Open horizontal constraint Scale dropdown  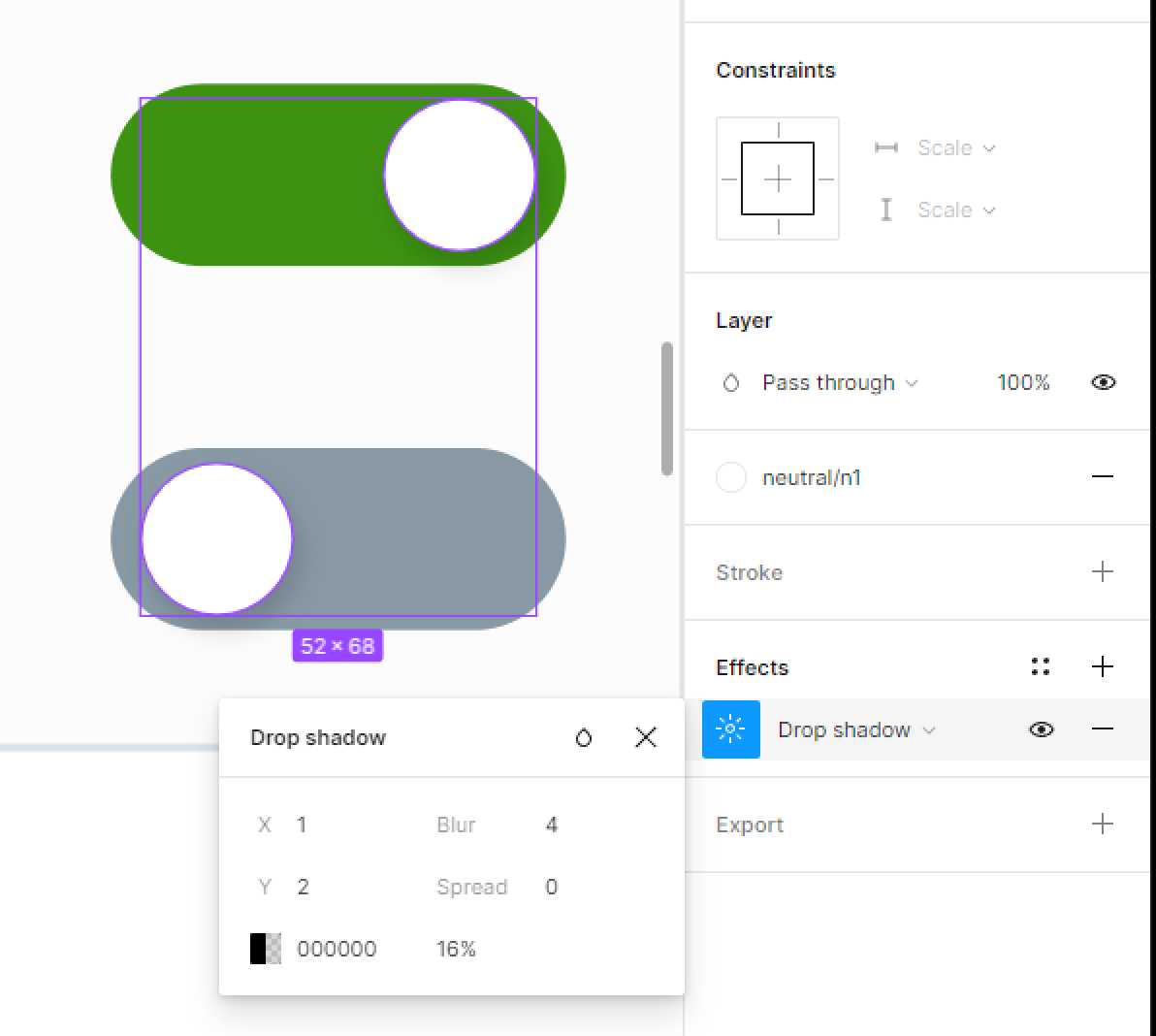click(956, 148)
